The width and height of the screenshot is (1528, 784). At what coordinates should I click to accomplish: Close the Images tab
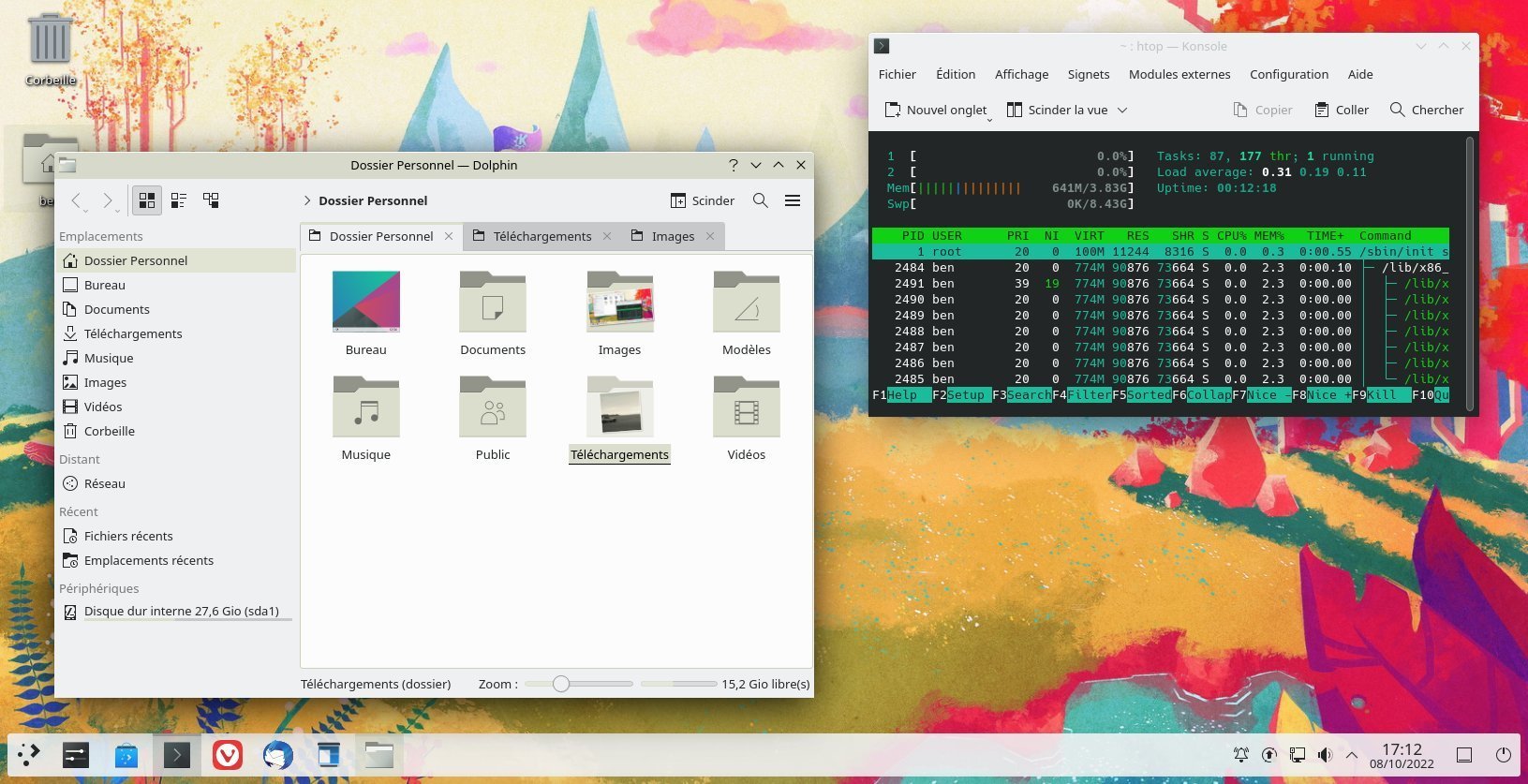(710, 236)
